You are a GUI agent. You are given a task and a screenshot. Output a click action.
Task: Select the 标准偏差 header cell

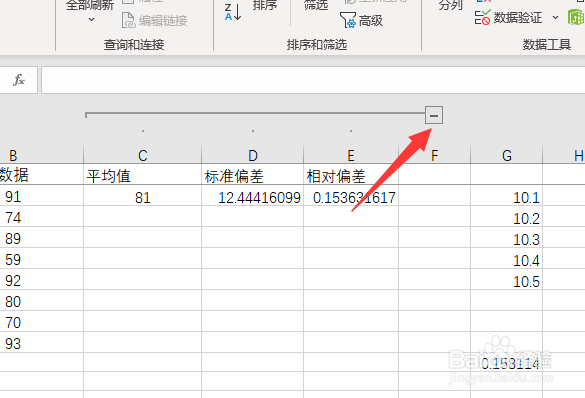pyautogui.click(x=253, y=174)
